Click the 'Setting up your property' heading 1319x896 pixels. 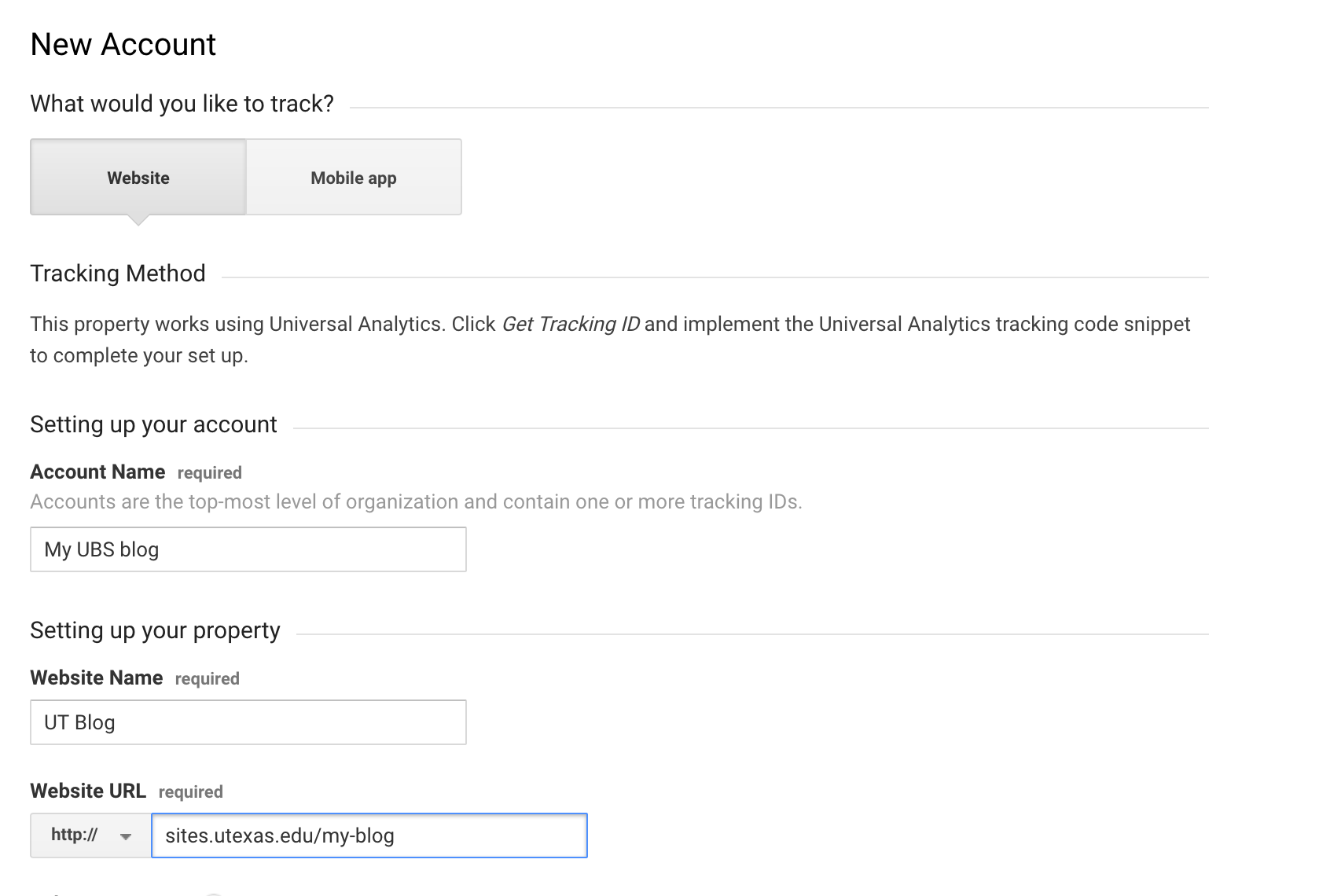click(155, 630)
